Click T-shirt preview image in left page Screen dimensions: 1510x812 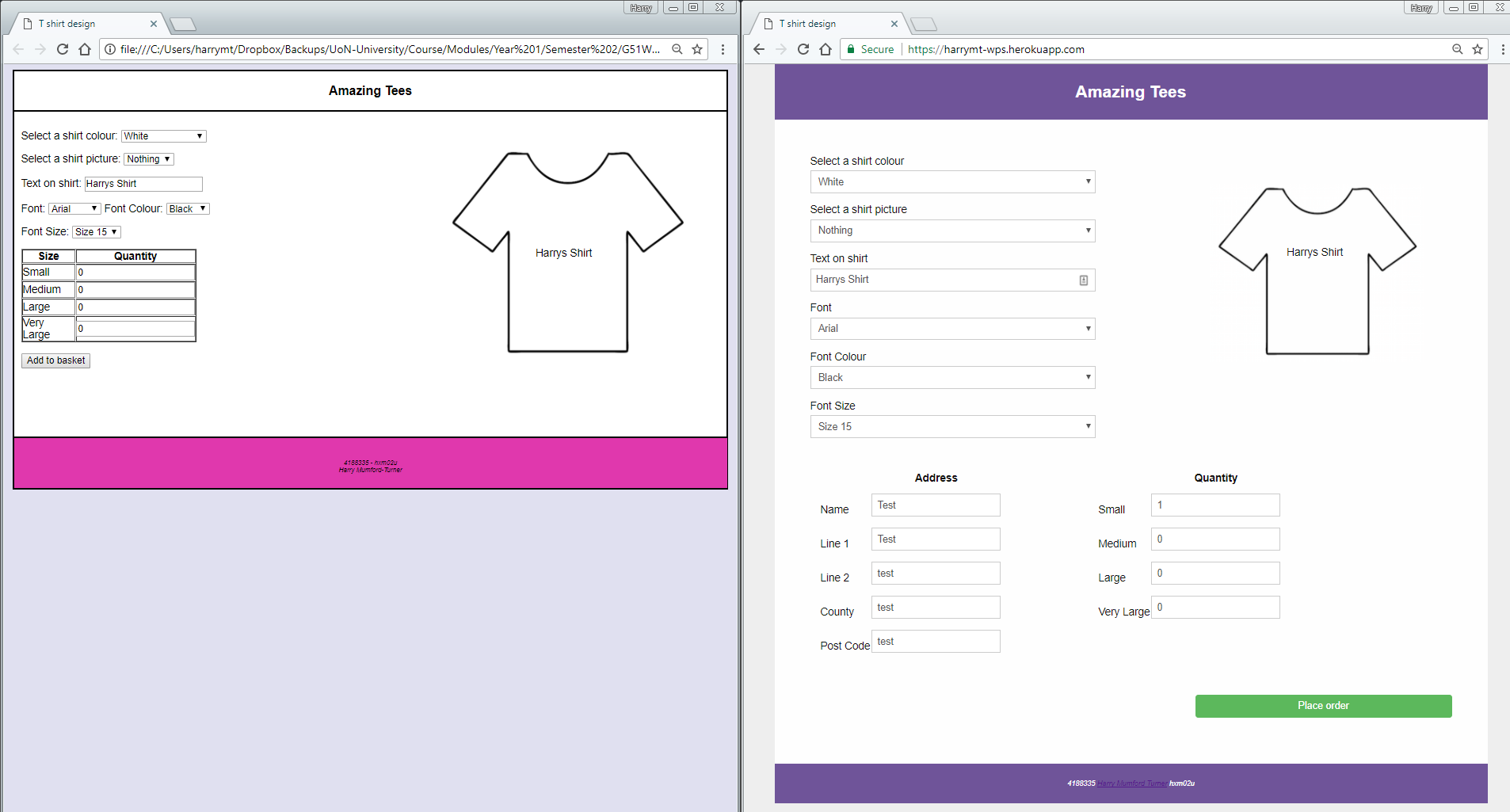568,252
